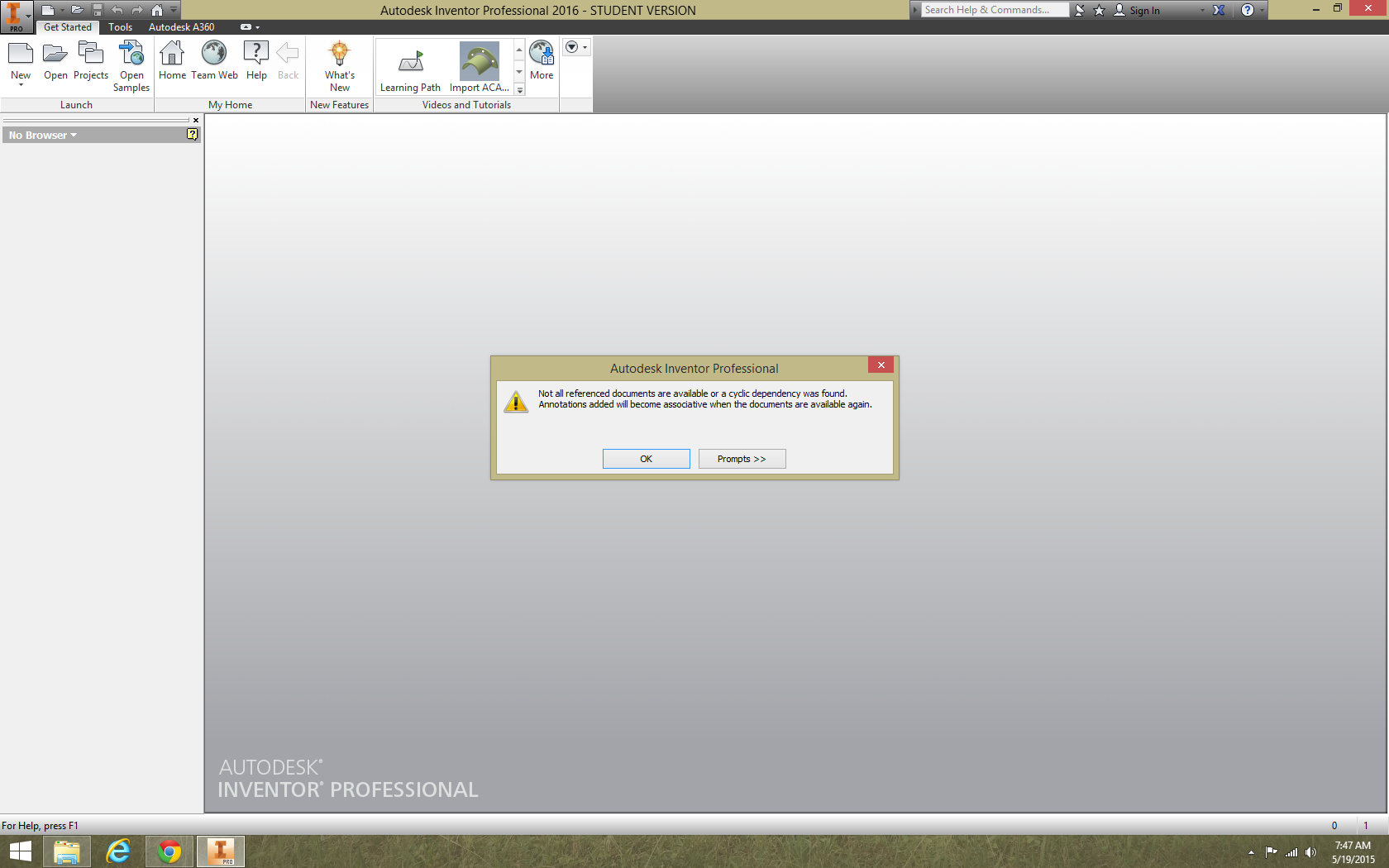Click OK in the warning dialog
This screenshot has width=1389, height=868.
tap(646, 458)
